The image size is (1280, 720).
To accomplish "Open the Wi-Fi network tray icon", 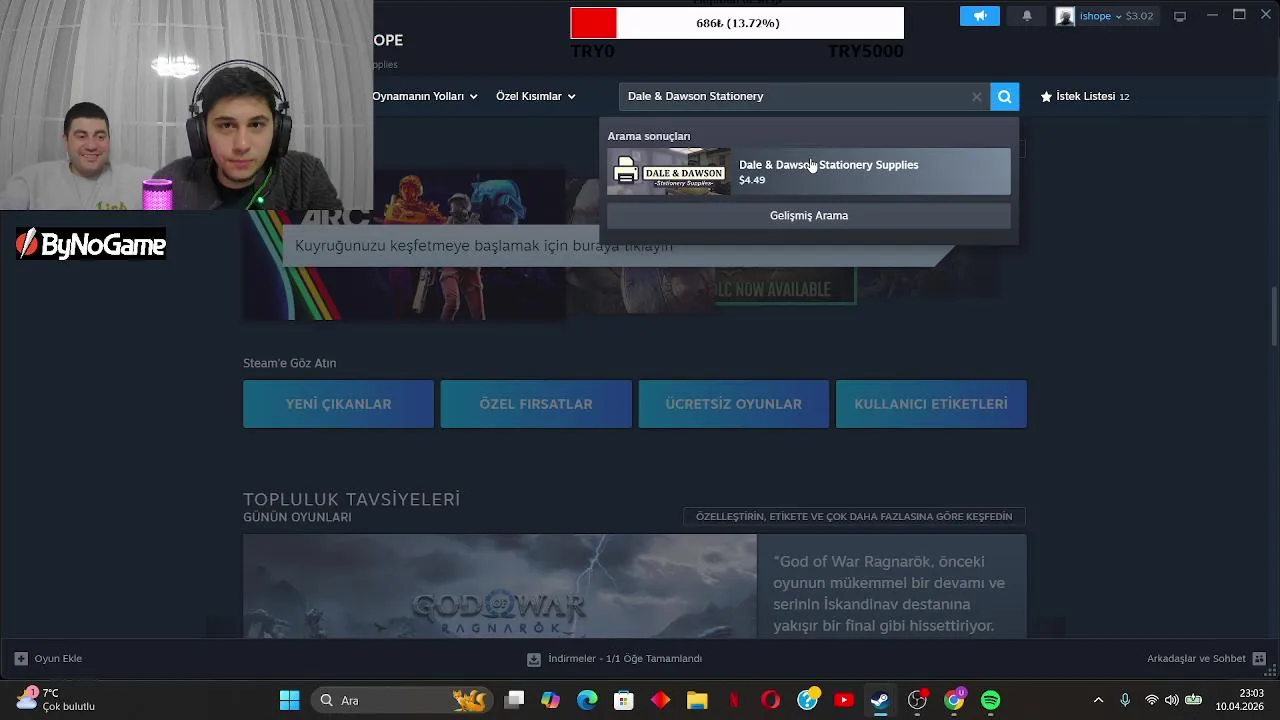I will click(x=1151, y=700).
